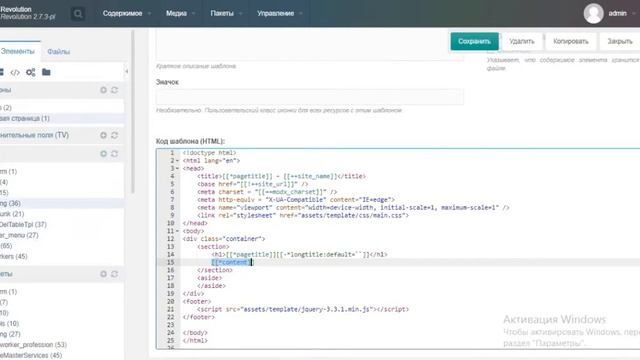This screenshot has width=640, height=360.
Task: Refresh the additional fields (TV) section
Action: coord(114,135)
